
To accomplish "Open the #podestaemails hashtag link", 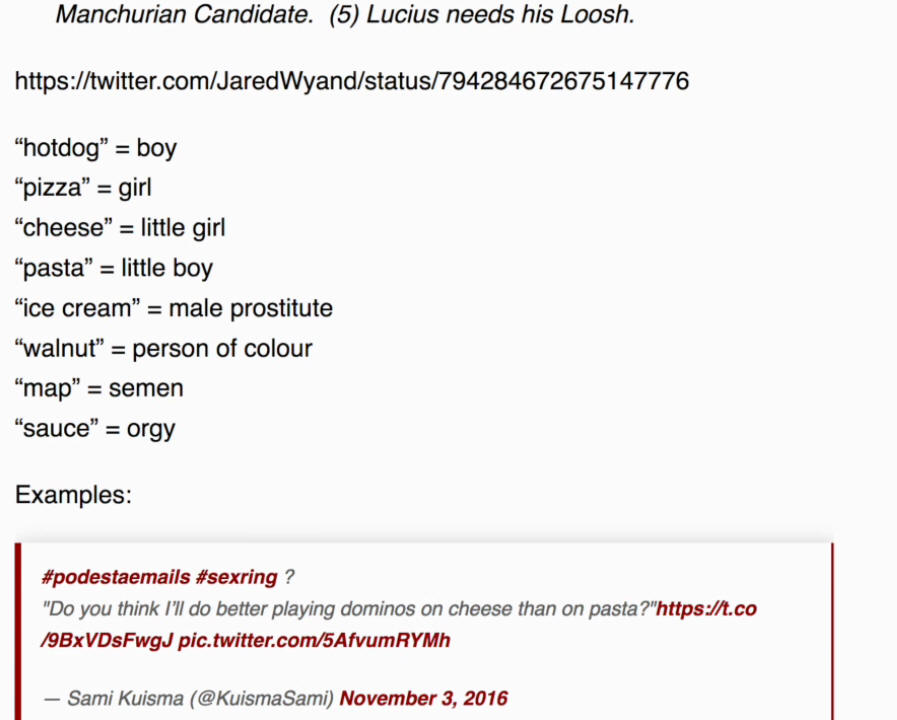I will tap(115, 577).
